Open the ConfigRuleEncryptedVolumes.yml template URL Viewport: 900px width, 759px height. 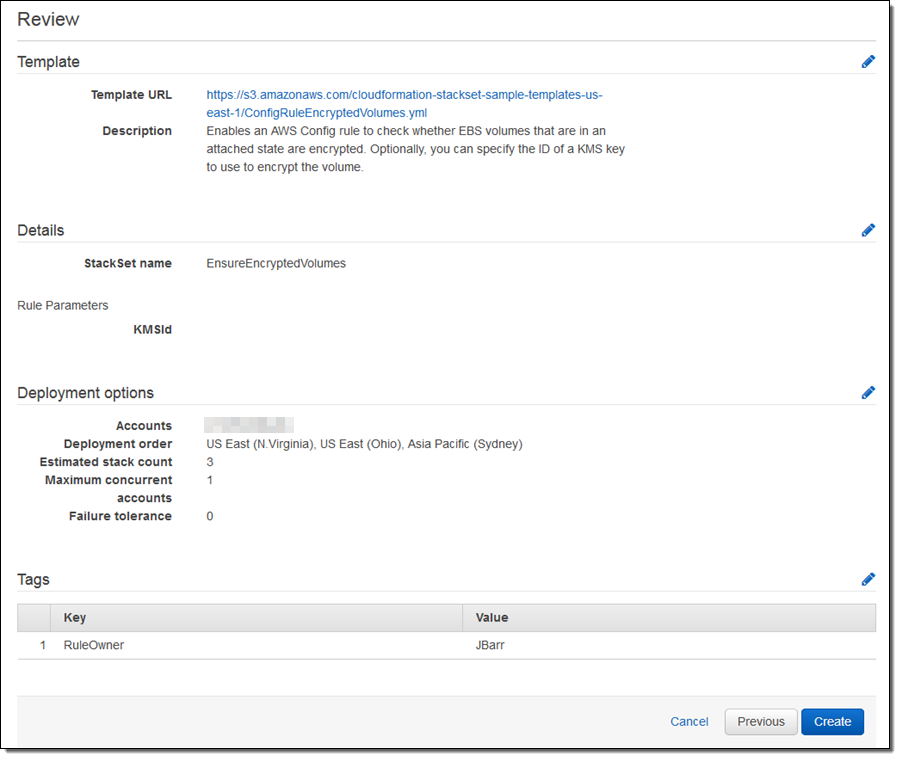click(404, 104)
